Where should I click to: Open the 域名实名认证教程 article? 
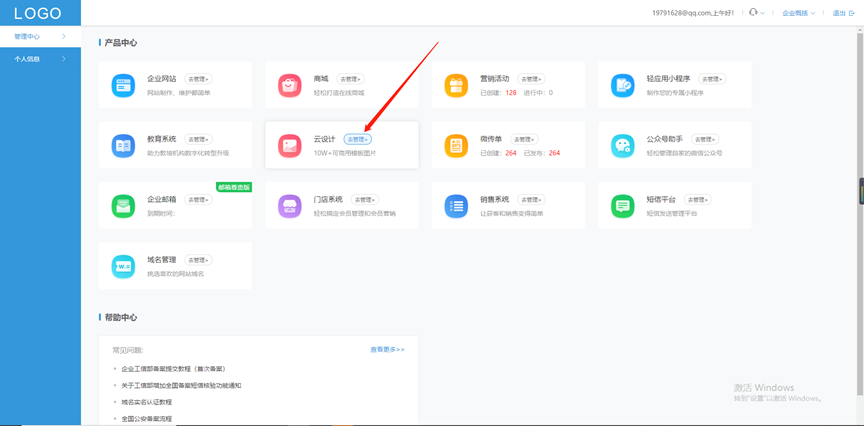[x=147, y=402]
